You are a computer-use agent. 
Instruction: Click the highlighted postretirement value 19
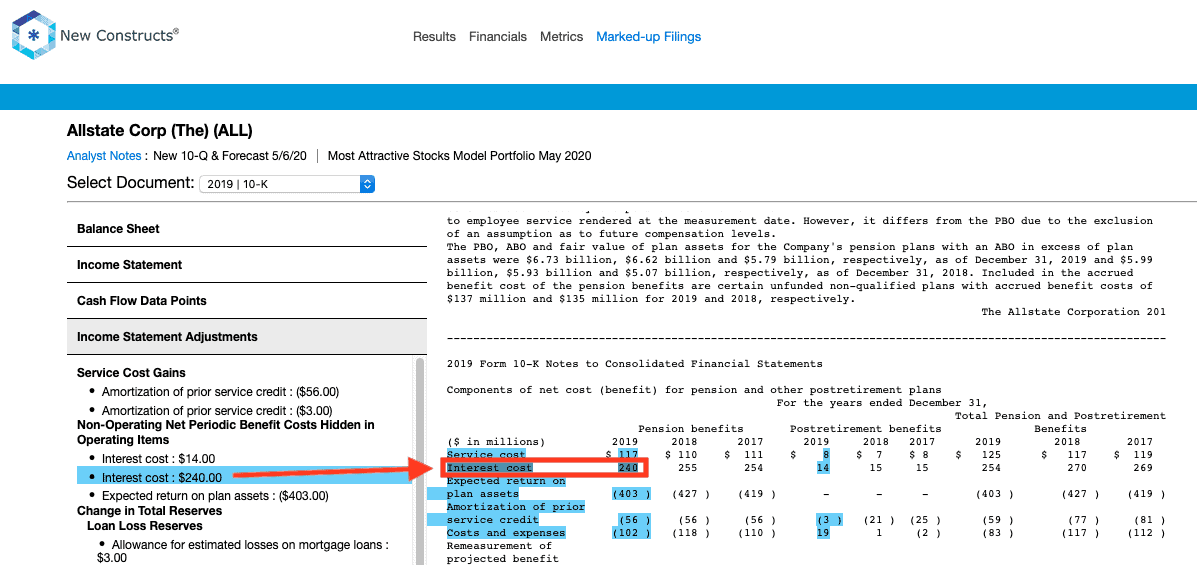[x=823, y=533]
